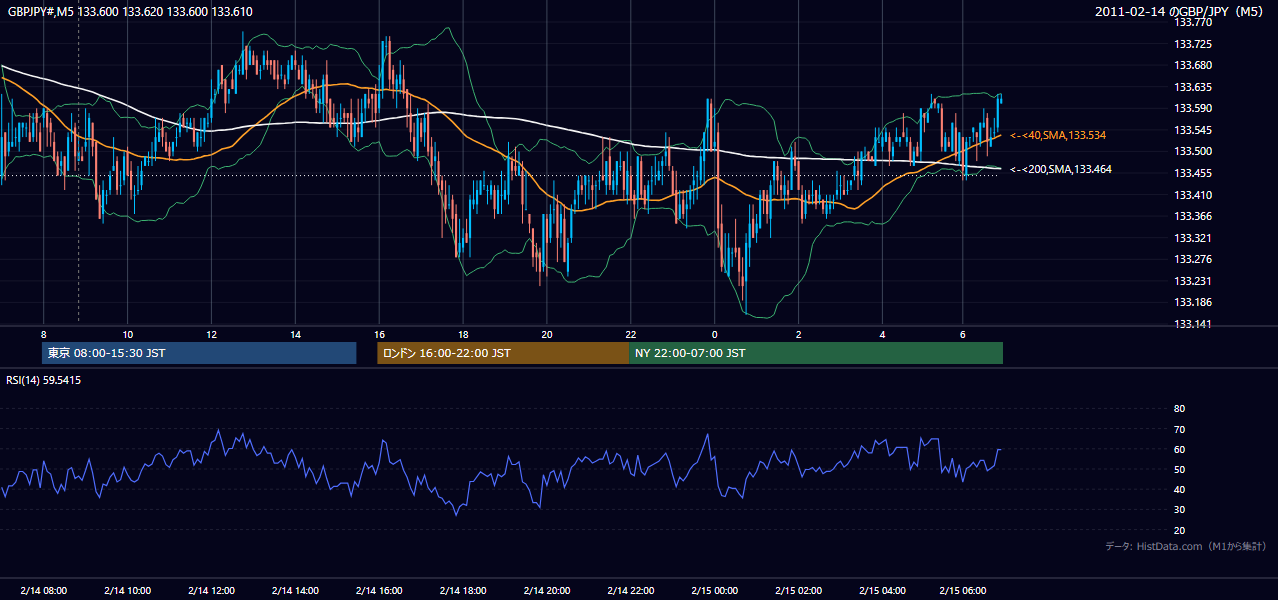Click the 2/14 18:00 time label
The image size is (1278, 600).
coord(462,591)
